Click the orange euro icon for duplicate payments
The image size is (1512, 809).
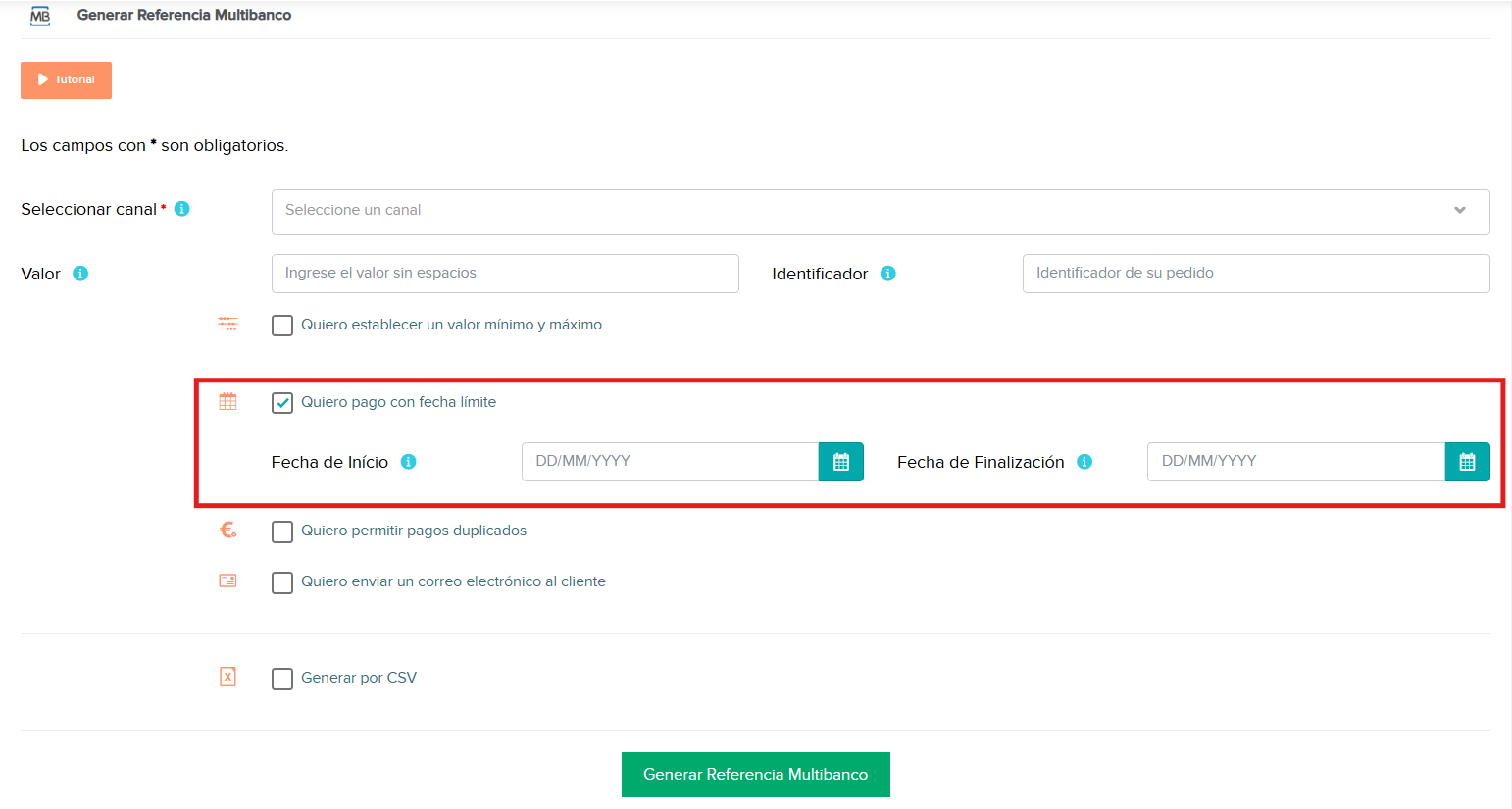(227, 531)
